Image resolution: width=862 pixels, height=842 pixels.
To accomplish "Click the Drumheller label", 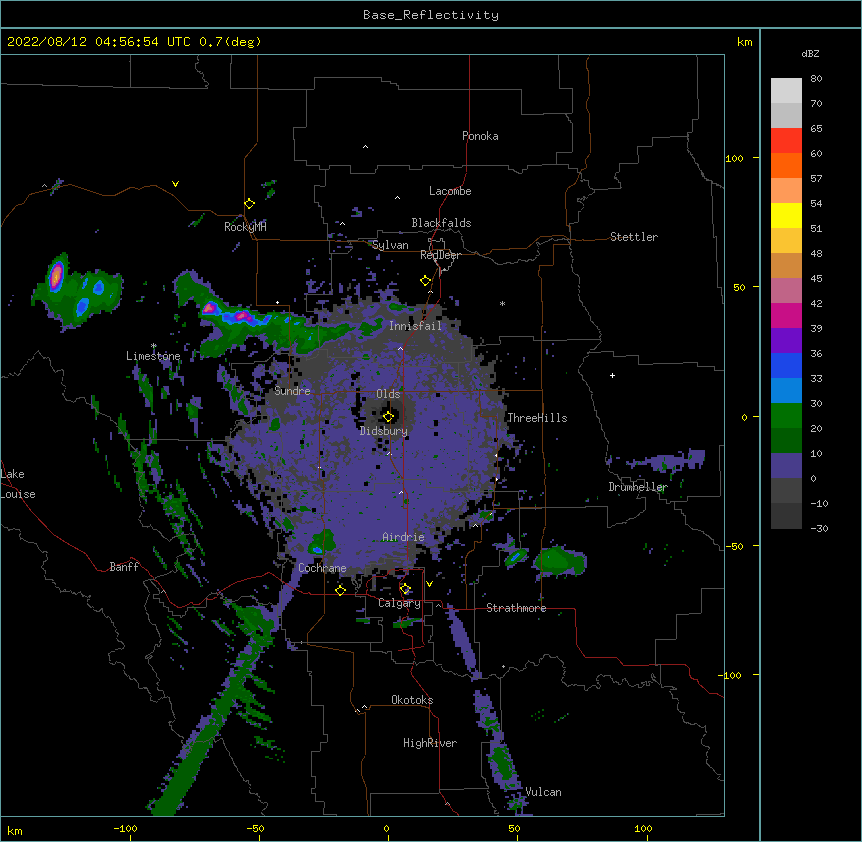I will tap(638, 487).
